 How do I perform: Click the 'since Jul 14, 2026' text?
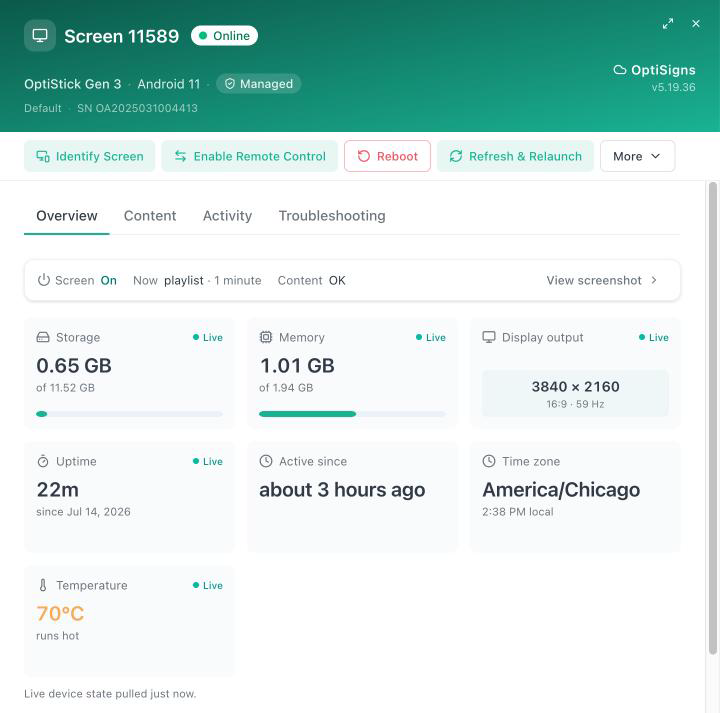(83, 512)
